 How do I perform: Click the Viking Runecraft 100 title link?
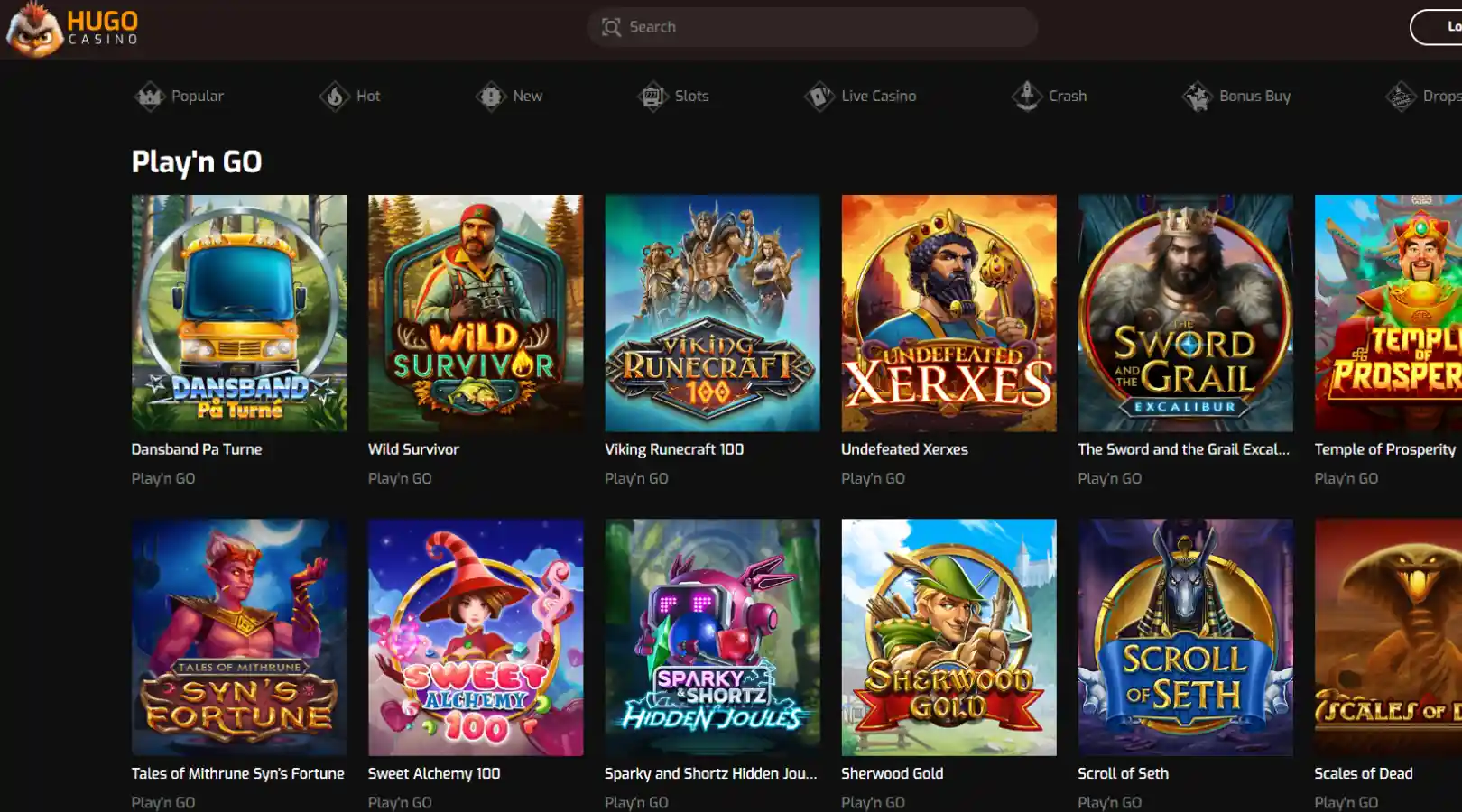click(x=674, y=449)
